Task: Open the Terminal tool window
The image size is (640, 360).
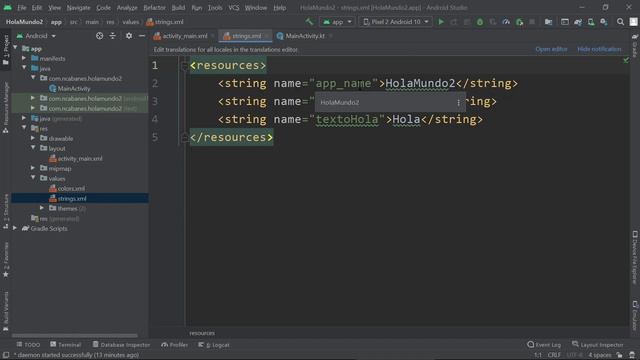Action: click(65, 345)
